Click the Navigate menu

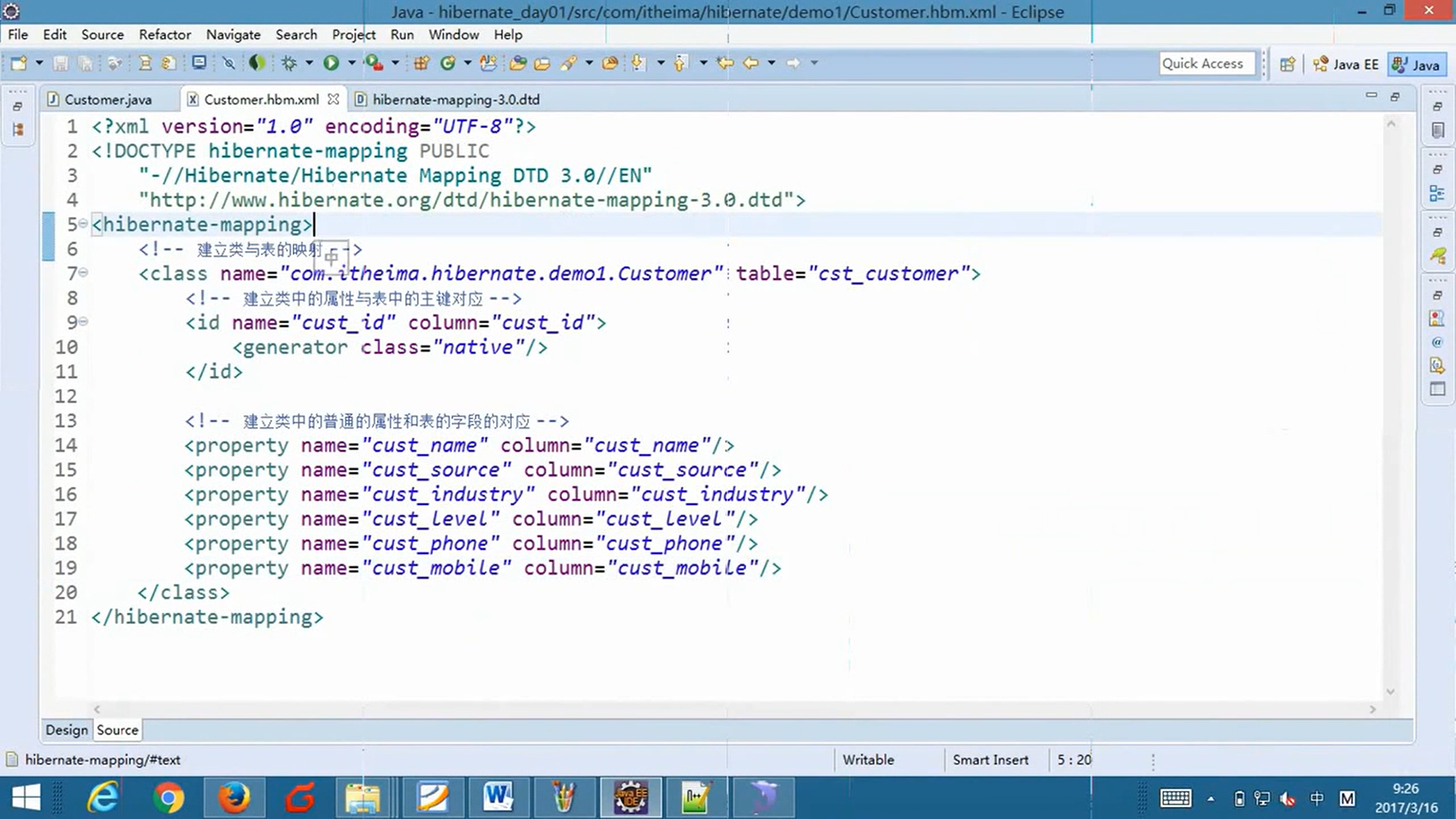(233, 34)
